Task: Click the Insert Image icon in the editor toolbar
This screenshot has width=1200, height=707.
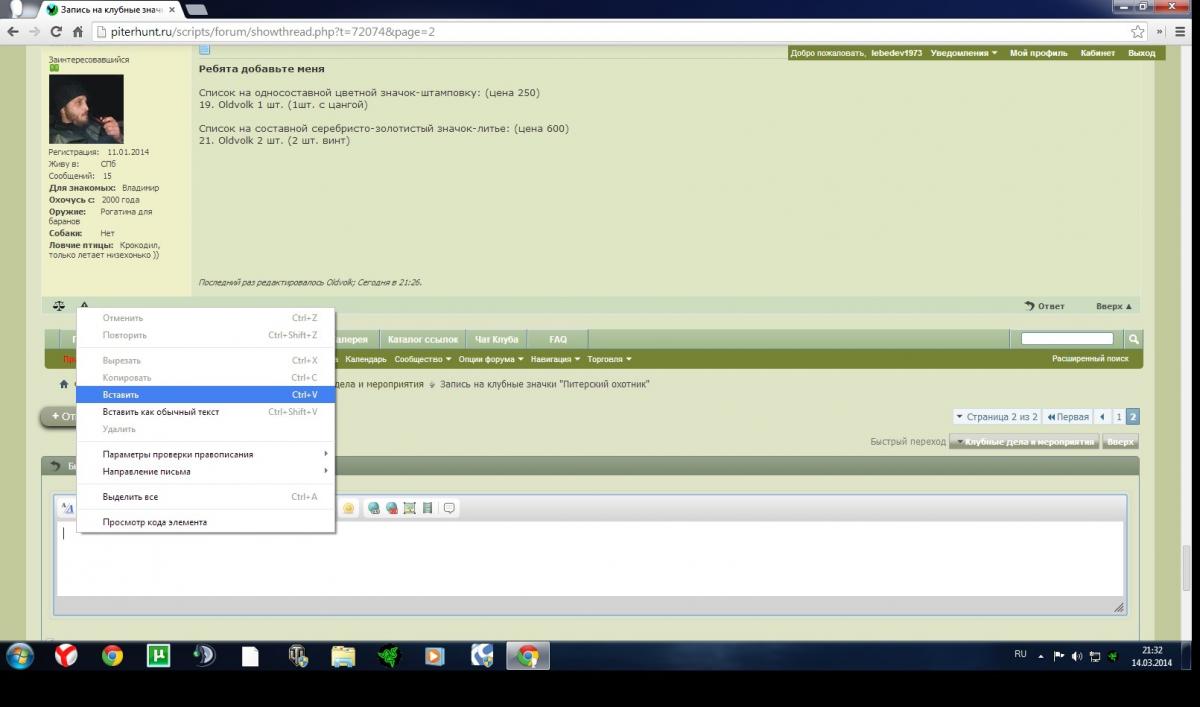Action: point(409,508)
